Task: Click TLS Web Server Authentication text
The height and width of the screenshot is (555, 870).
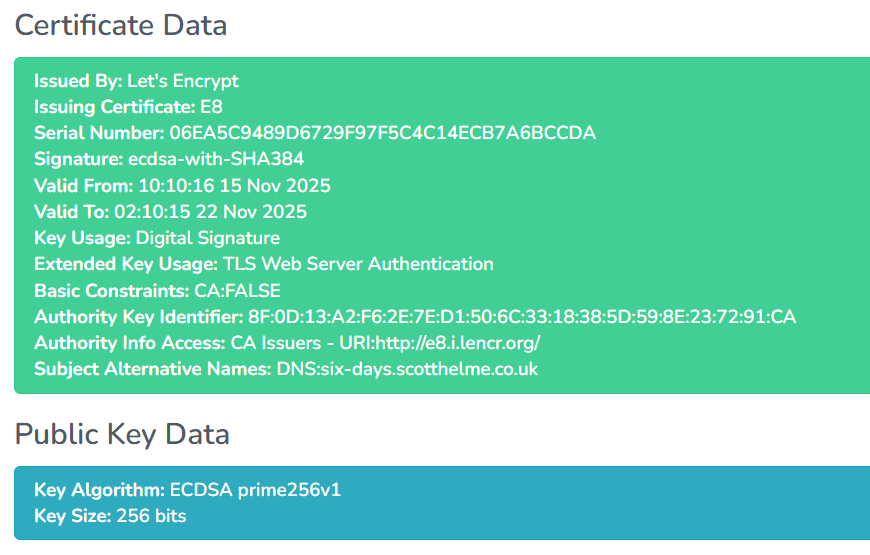Action: click(358, 264)
